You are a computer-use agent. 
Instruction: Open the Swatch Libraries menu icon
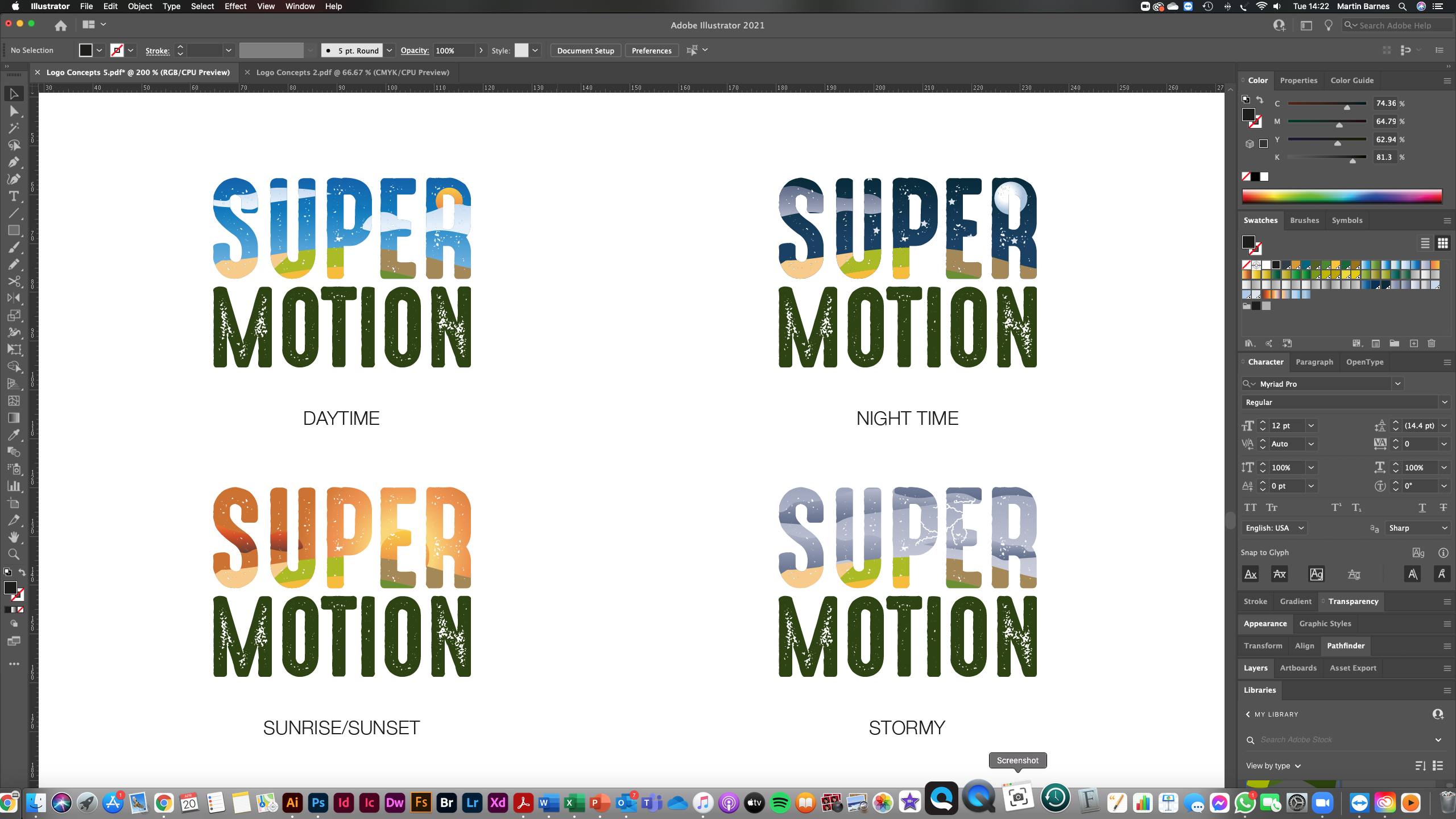[x=1249, y=344]
